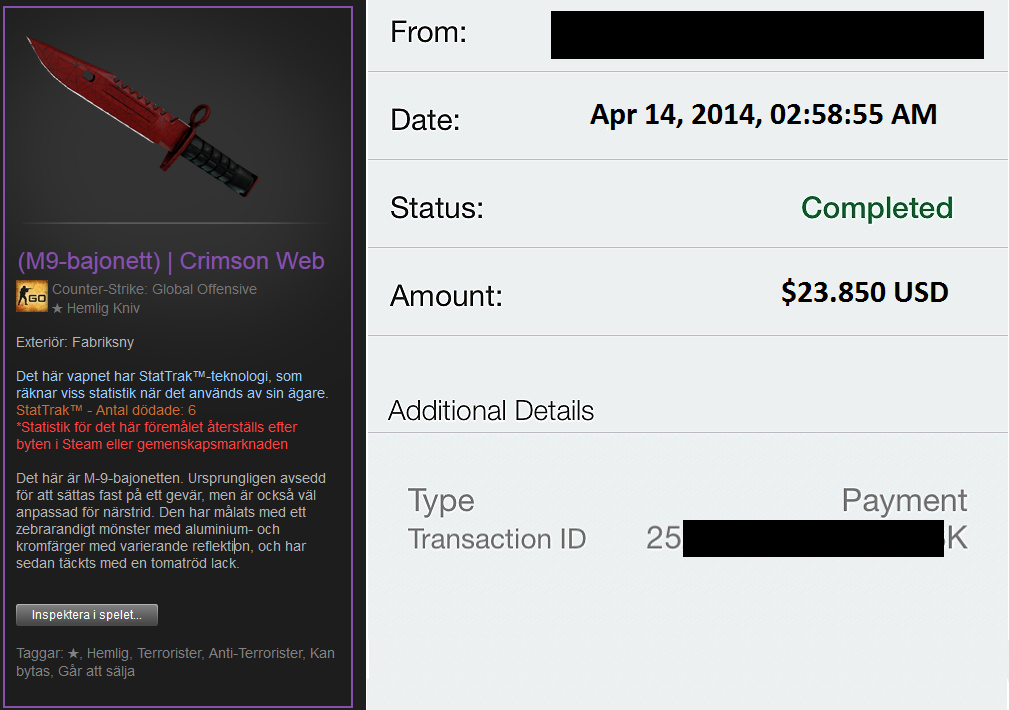Click the '(M9-bajonett) | Crimson Web' title
This screenshot has height=710, width=1009.
click(x=171, y=262)
